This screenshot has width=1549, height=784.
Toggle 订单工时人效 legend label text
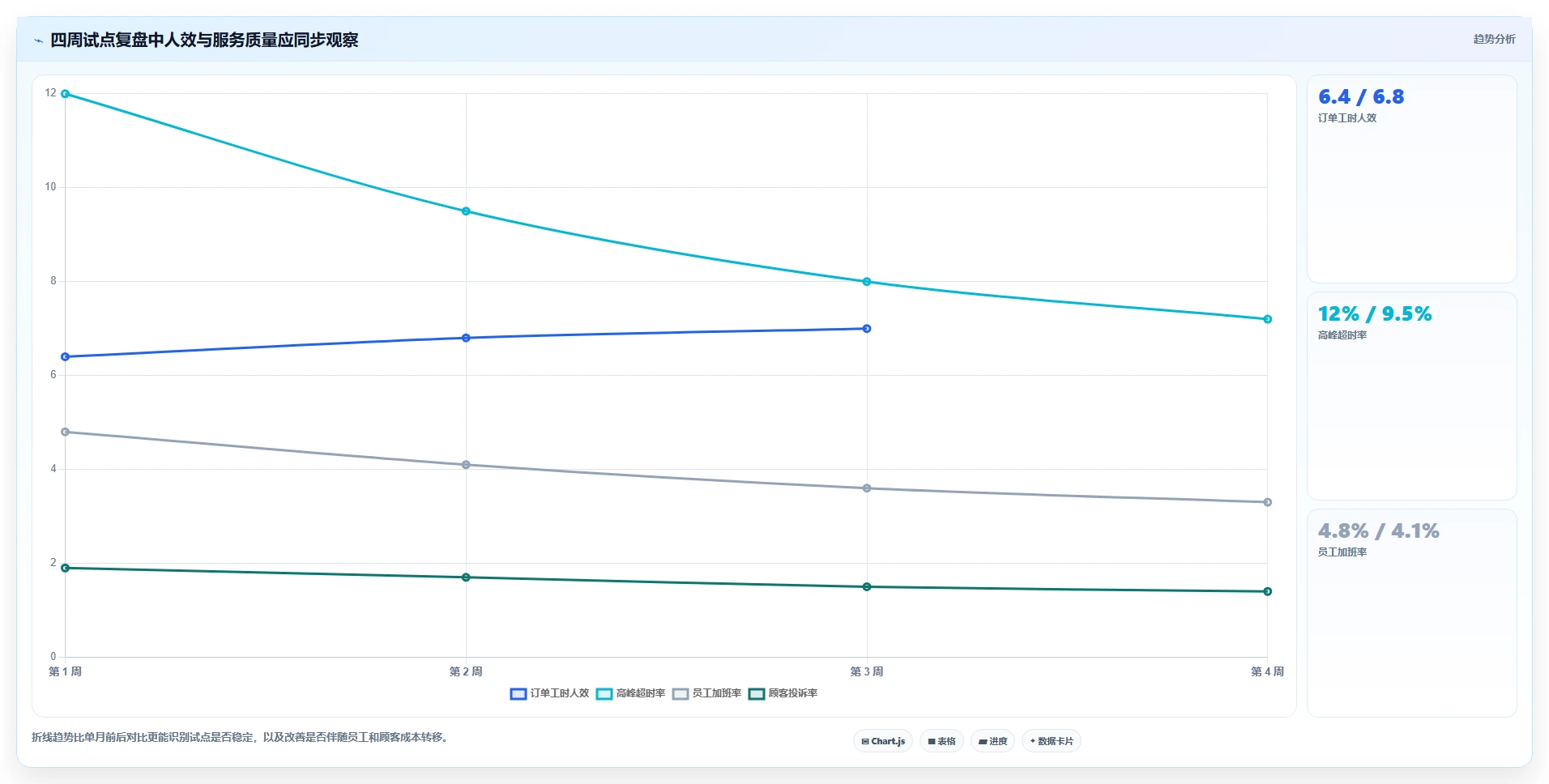pos(559,693)
